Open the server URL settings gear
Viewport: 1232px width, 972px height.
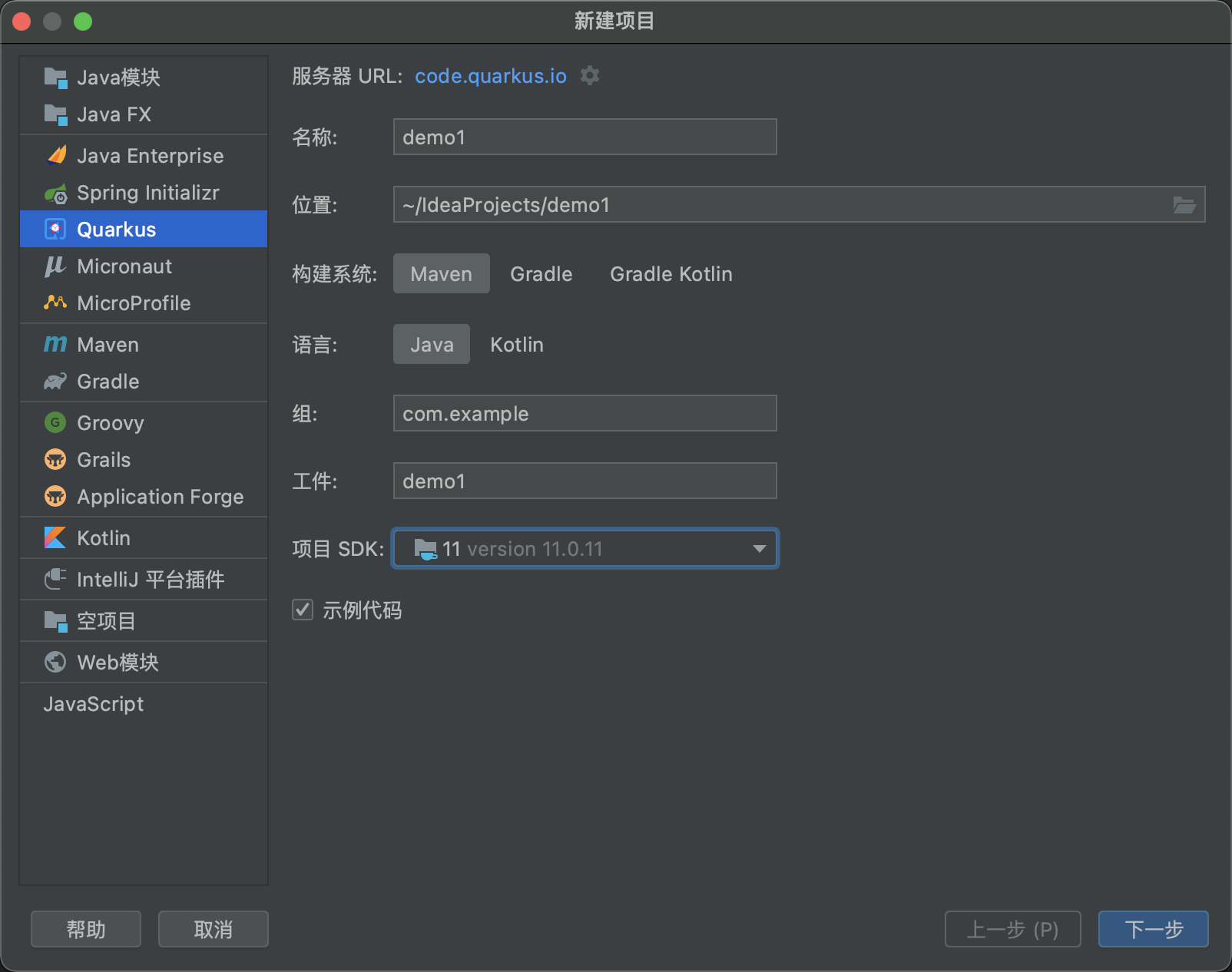[x=589, y=75]
